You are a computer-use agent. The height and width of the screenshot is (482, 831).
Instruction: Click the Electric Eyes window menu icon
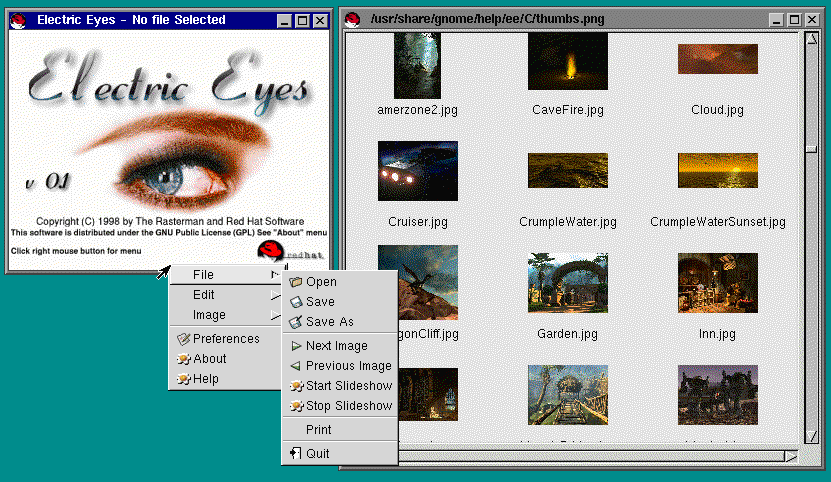[x=19, y=21]
